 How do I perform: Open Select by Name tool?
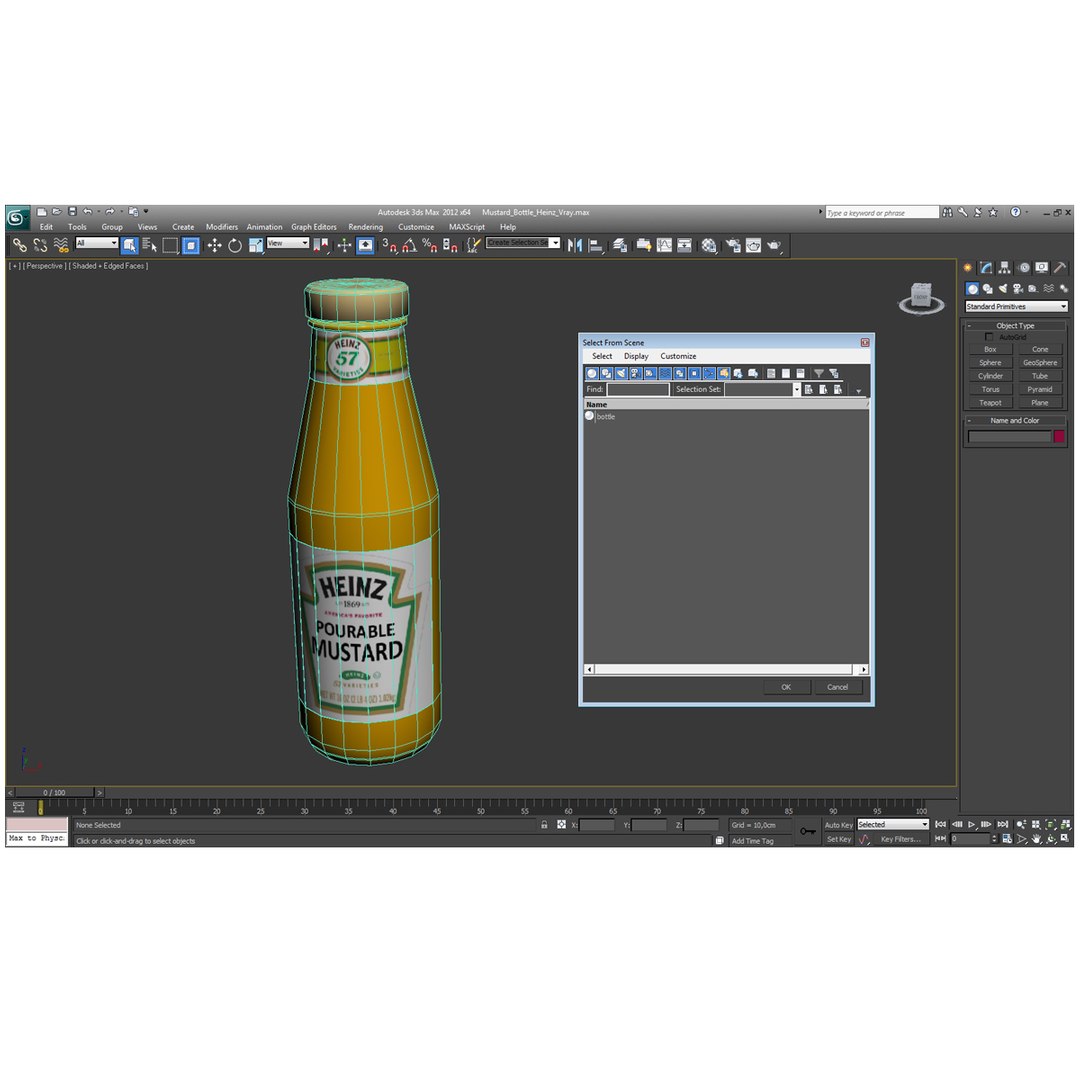tap(149, 245)
